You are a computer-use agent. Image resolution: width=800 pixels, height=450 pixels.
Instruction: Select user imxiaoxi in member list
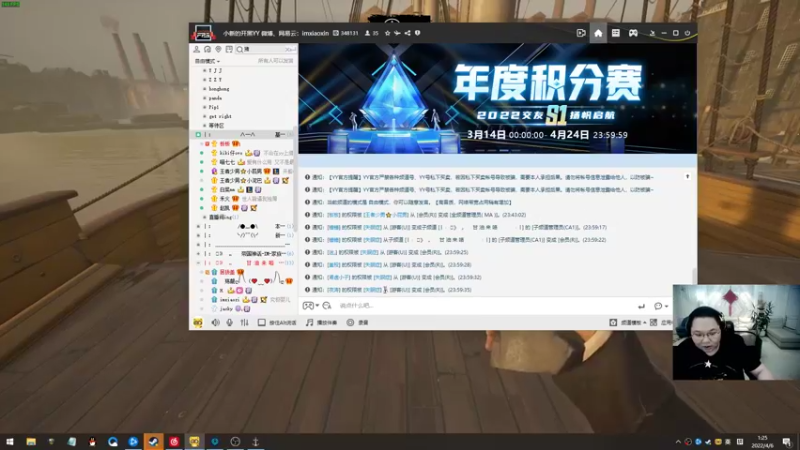[230, 299]
